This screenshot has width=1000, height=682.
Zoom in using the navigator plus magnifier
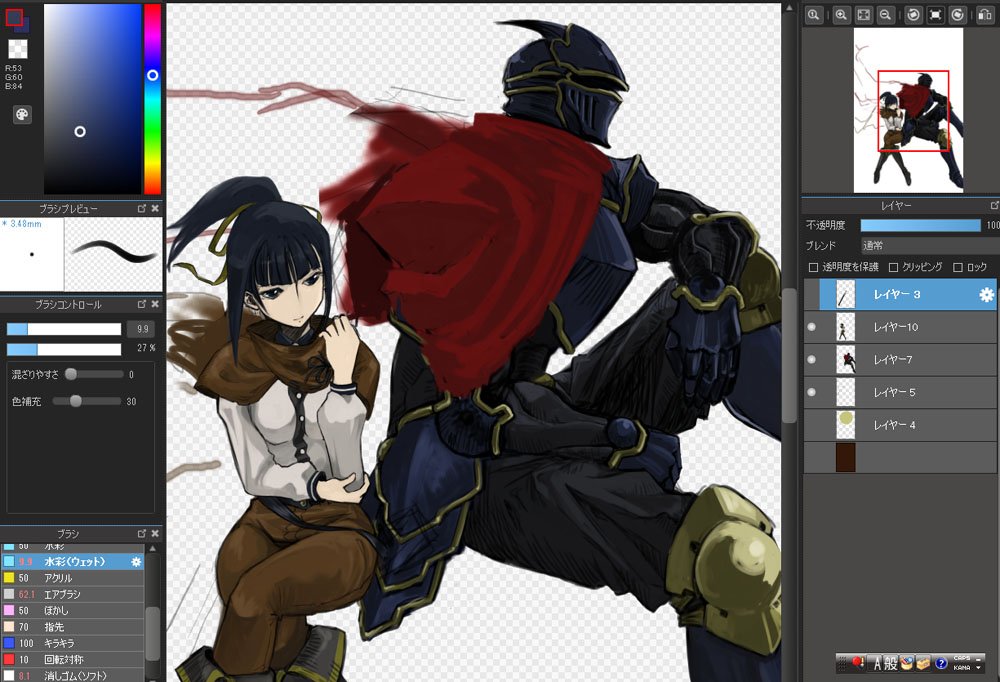tap(841, 15)
